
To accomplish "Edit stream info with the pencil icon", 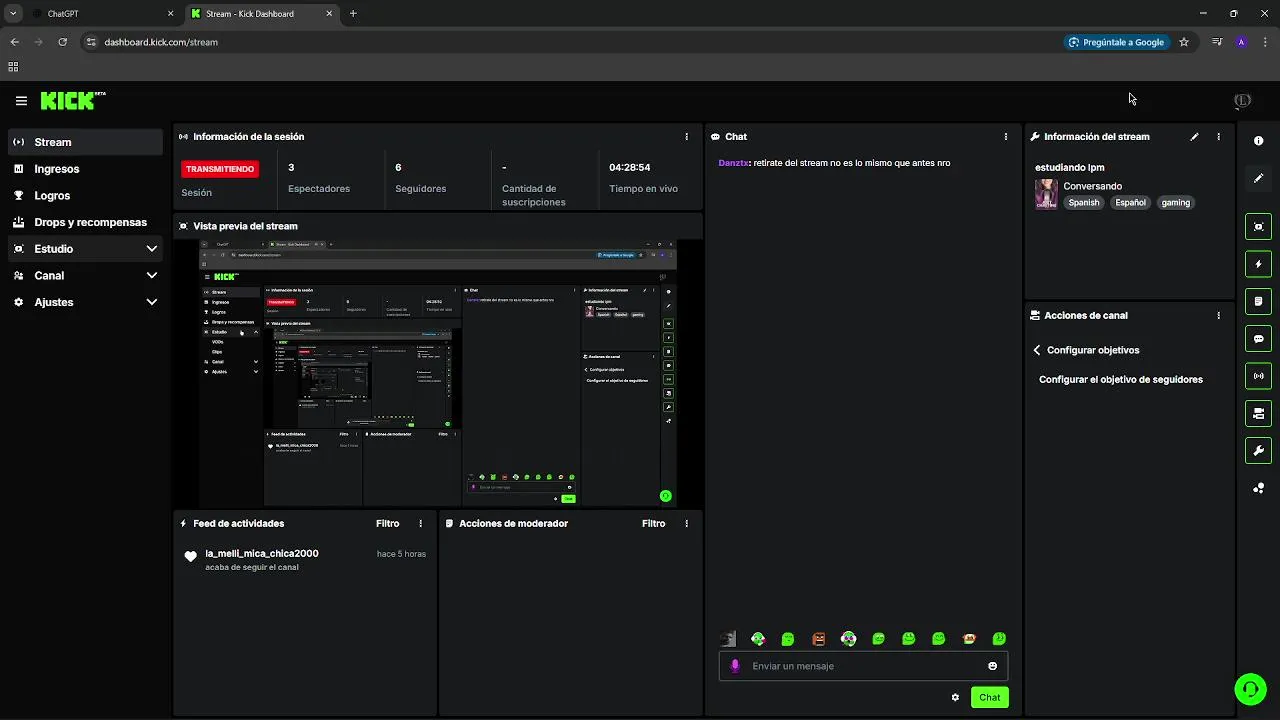I will coord(1194,137).
